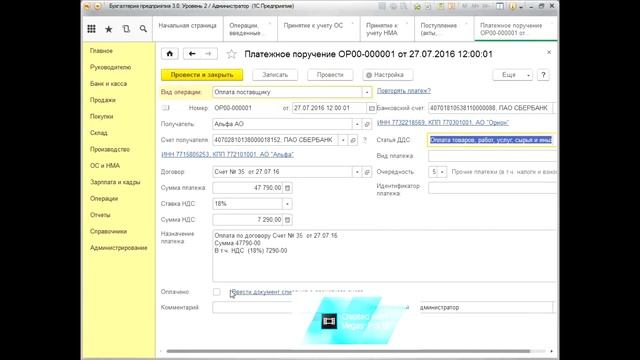The height and width of the screenshot is (360, 640).
Task: Open the Склад section
Action: (x=99, y=133)
